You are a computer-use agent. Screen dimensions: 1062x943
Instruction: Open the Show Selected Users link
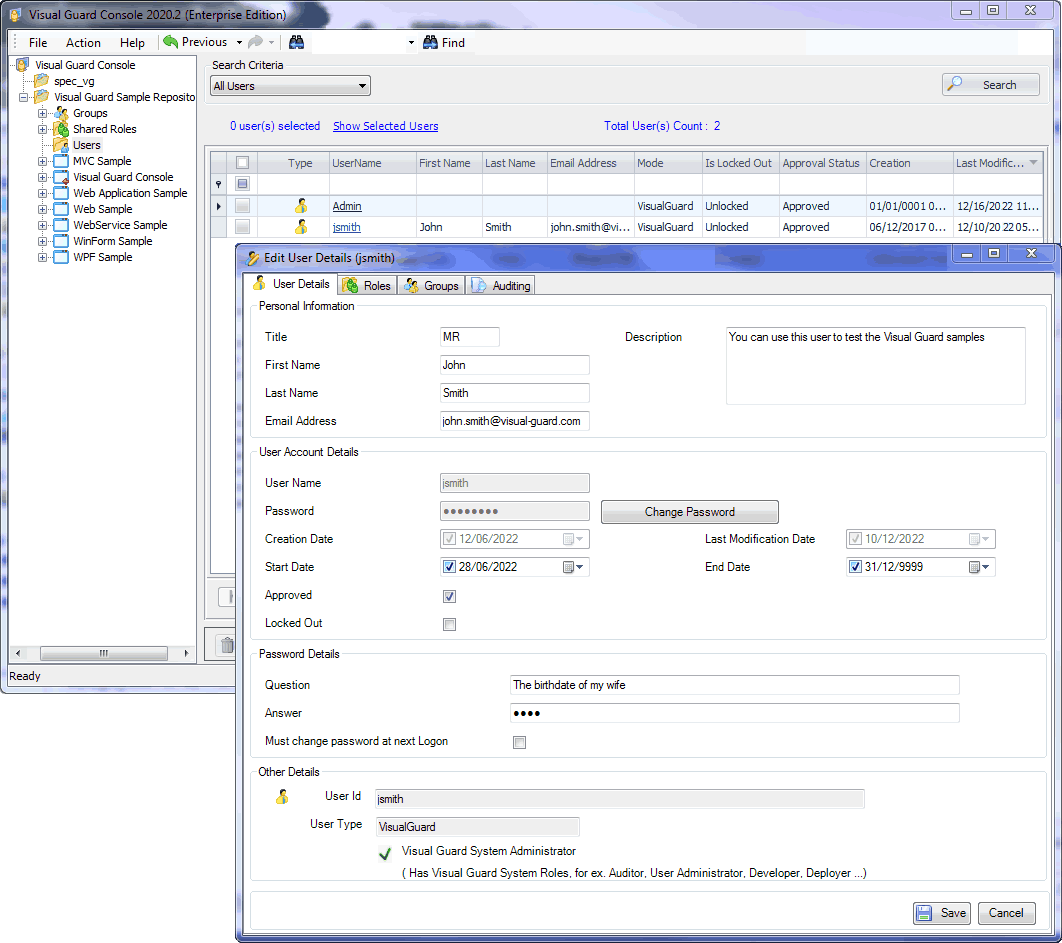[x=385, y=126]
